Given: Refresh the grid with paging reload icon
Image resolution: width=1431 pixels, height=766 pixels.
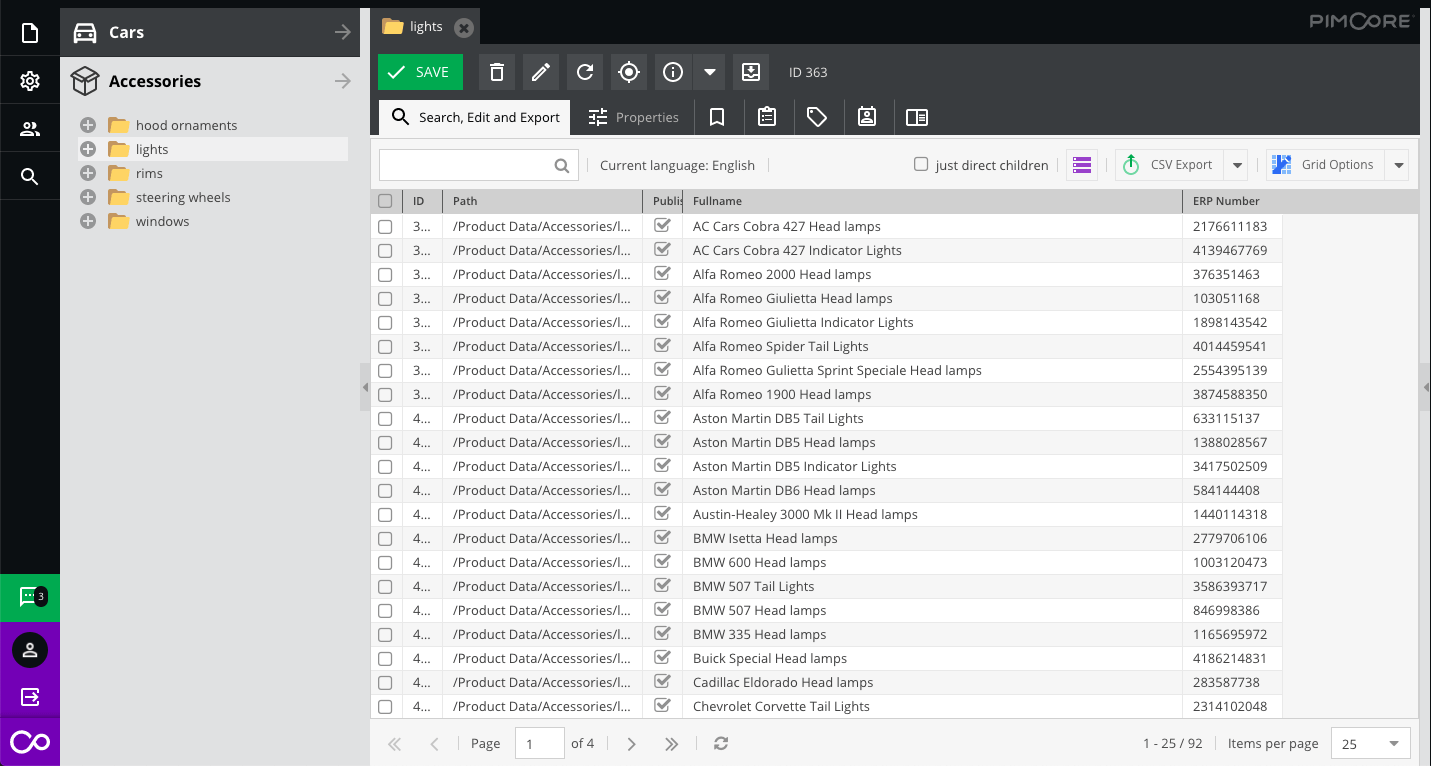Looking at the screenshot, I should point(721,743).
